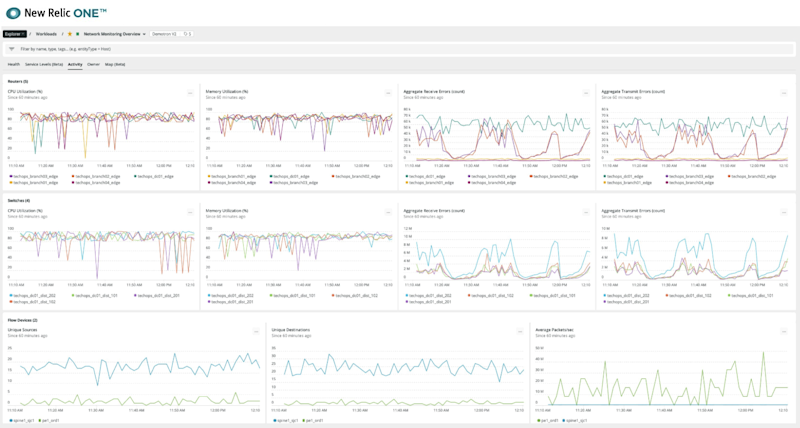Click the Average Packets/sec chart title

click(x=555, y=330)
